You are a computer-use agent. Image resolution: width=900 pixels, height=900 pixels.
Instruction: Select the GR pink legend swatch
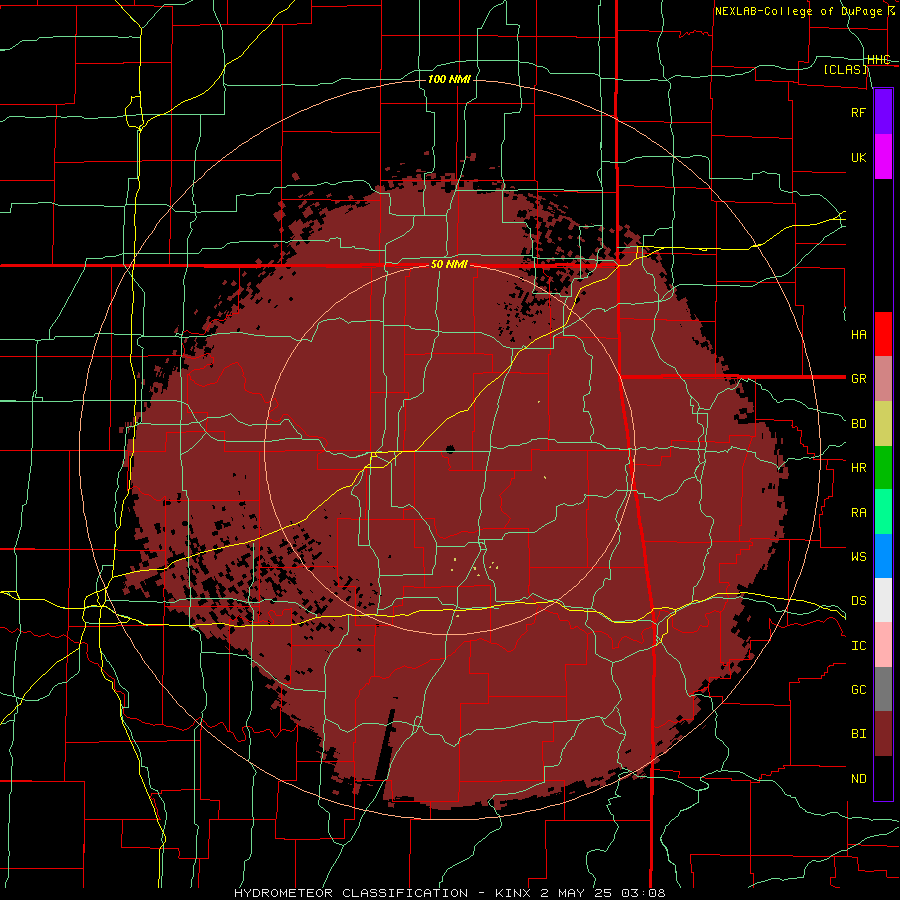[883, 379]
